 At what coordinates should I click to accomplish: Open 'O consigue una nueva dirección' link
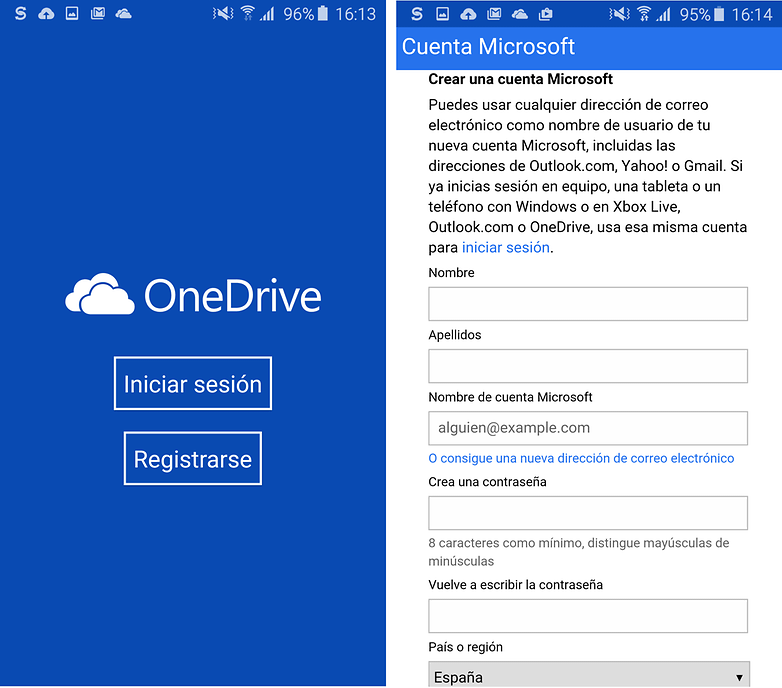click(581, 458)
